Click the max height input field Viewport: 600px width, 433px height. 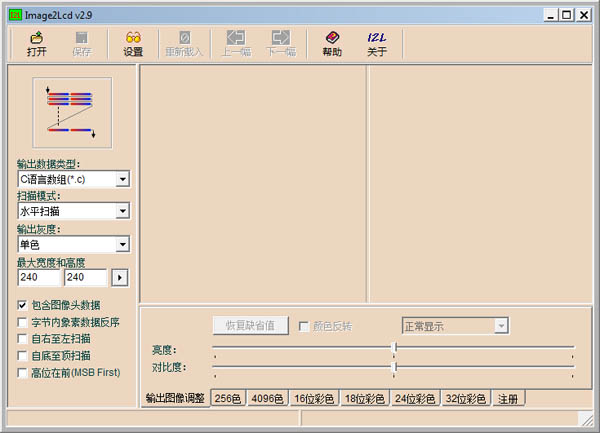[x=85, y=277]
